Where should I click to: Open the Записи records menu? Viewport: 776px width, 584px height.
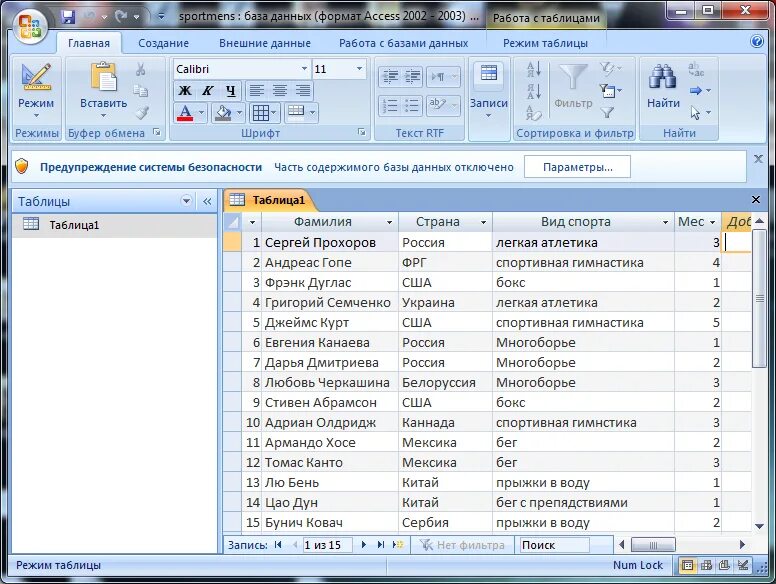[x=489, y=92]
